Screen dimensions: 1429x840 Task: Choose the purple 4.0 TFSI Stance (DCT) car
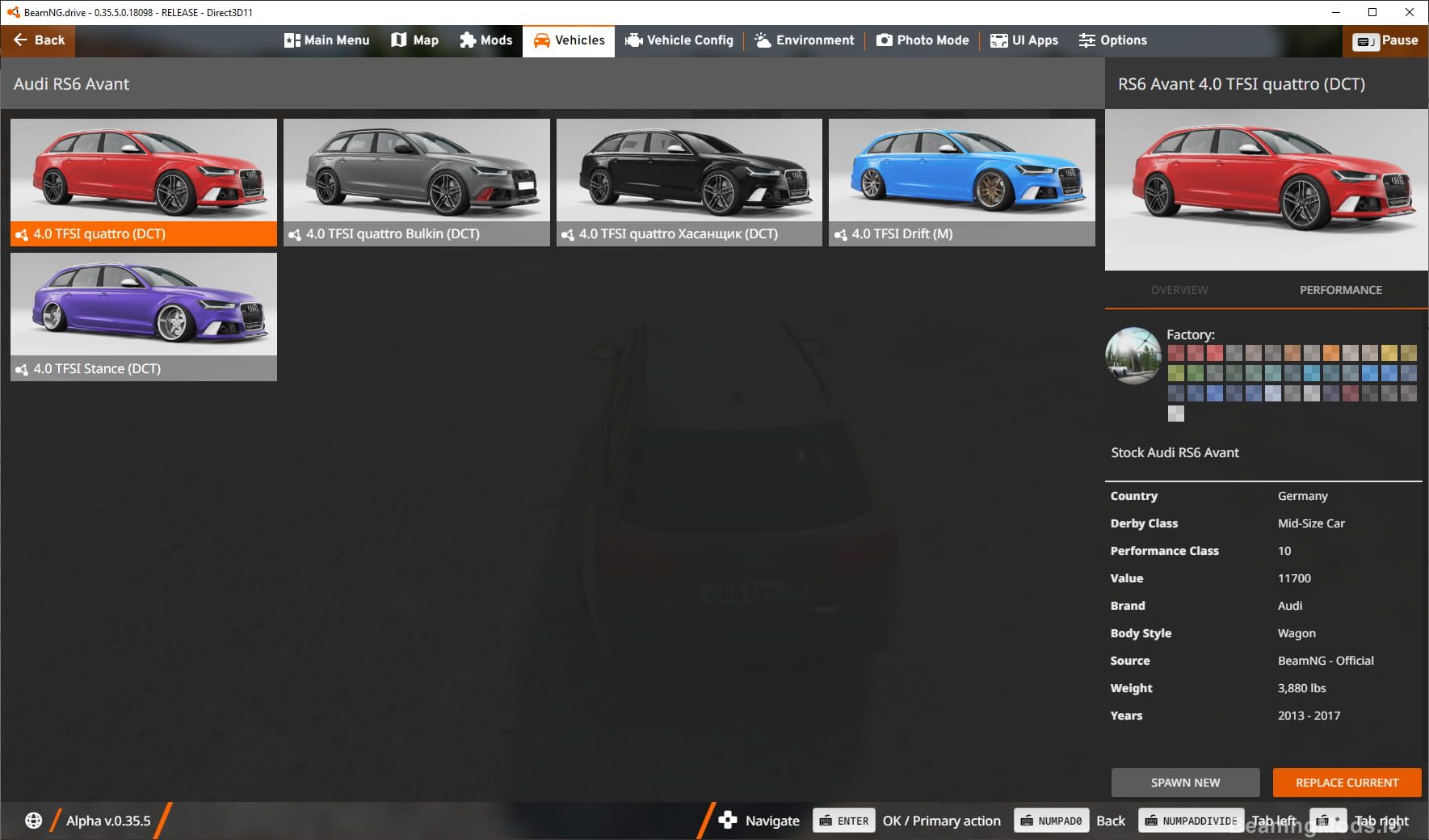[144, 316]
